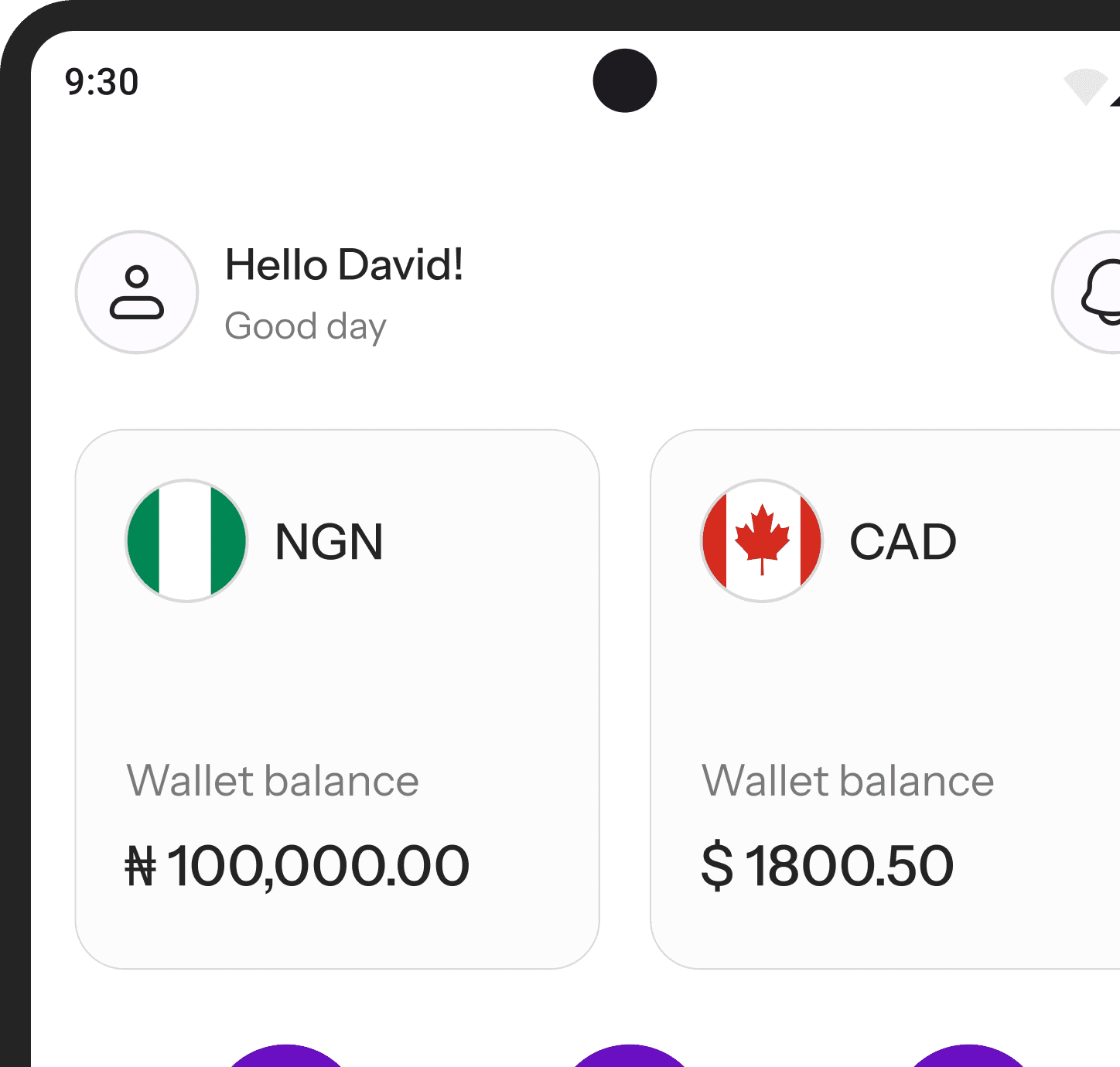Tap the CAD currency label
The image size is (1120, 1067).
[x=902, y=540]
